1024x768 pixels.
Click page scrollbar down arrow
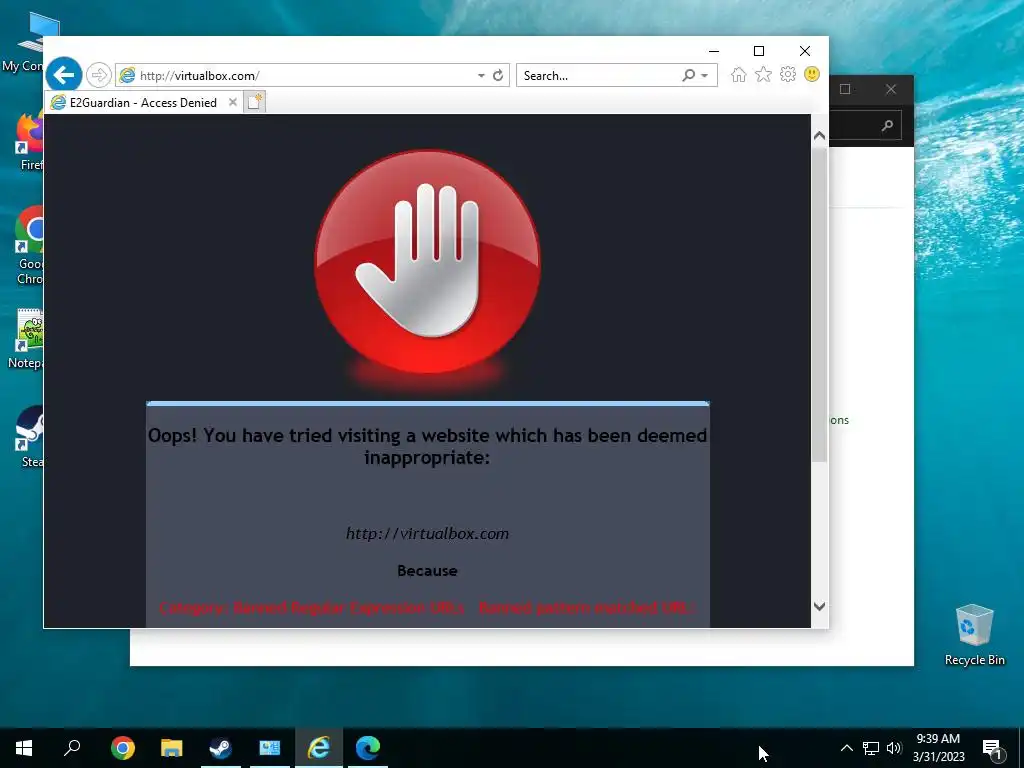tap(820, 606)
